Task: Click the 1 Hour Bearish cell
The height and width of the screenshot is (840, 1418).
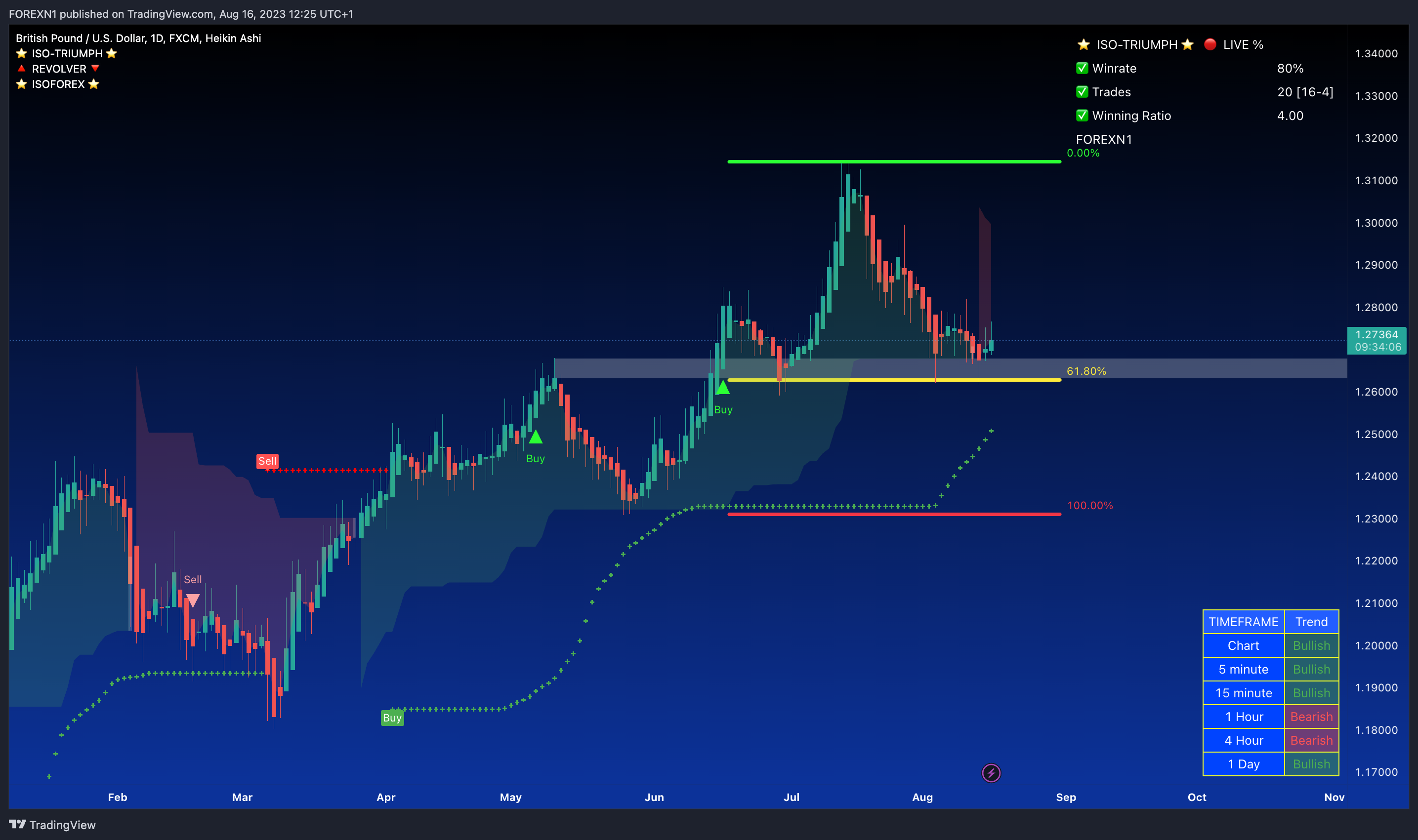Action: point(1311,717)
